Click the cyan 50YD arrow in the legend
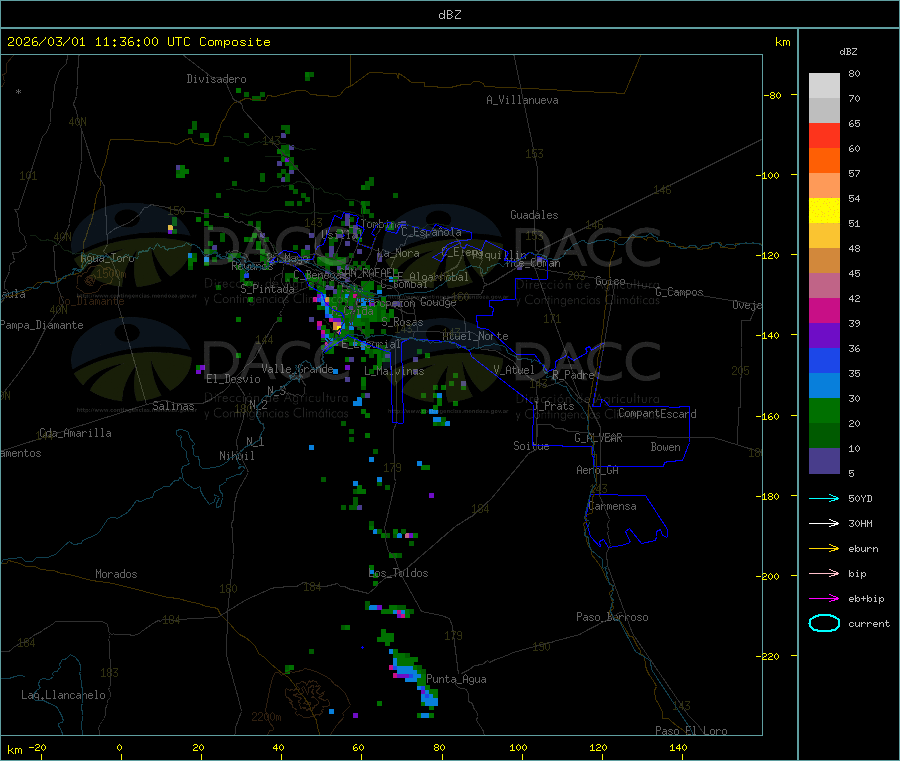Viewport: 900px width, 761px height. pyautogui.click(x=824, y=498)
